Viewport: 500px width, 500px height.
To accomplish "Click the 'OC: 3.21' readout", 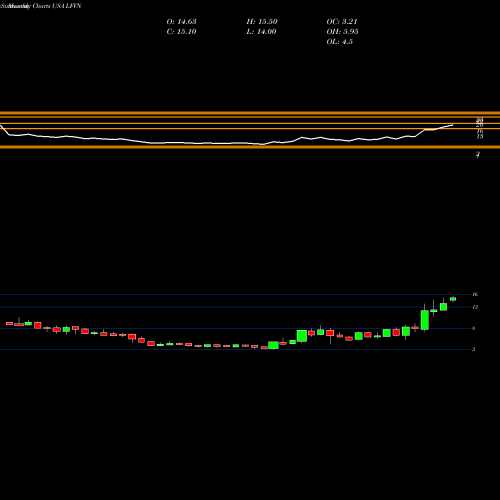I will pos(342,22).
